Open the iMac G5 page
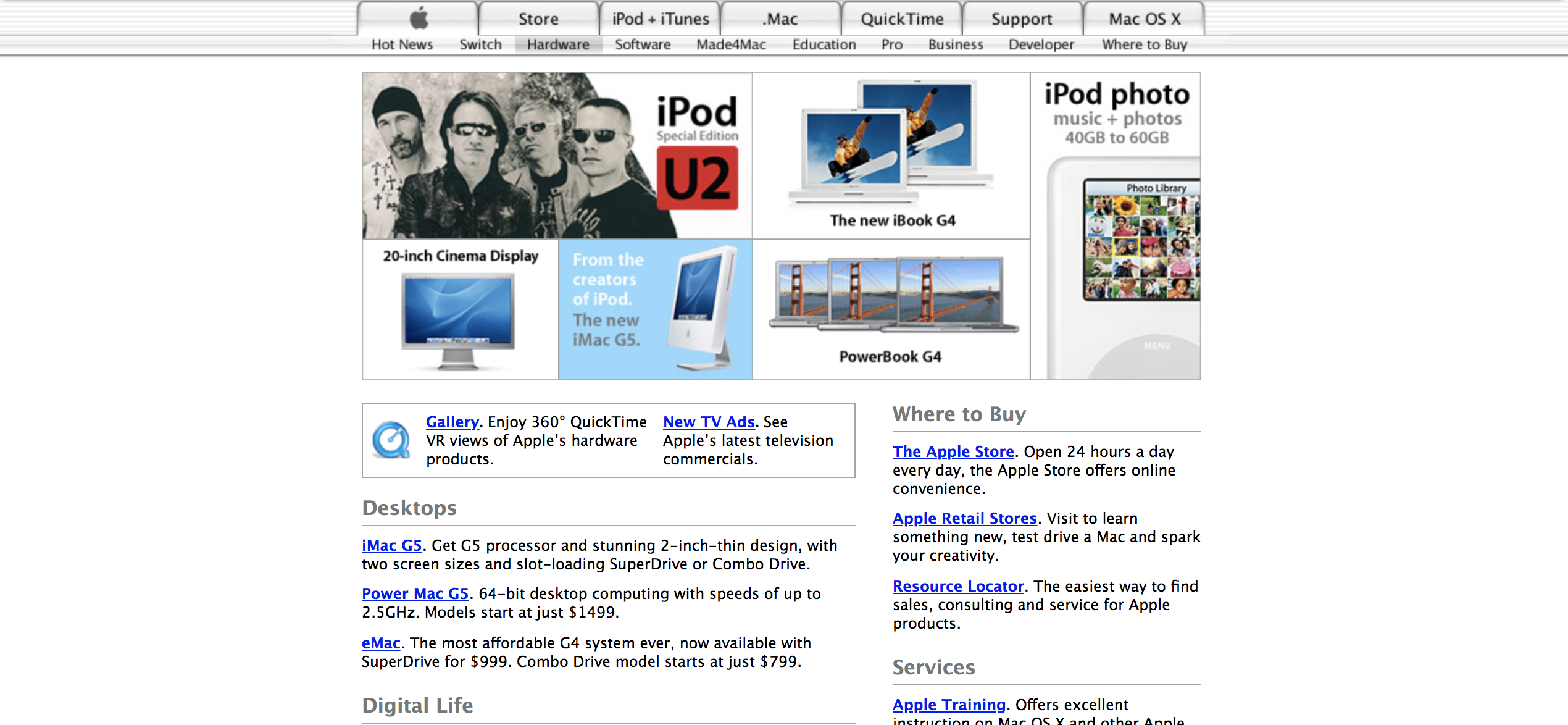Screen dimensions: 1568x725 [391, 545]
